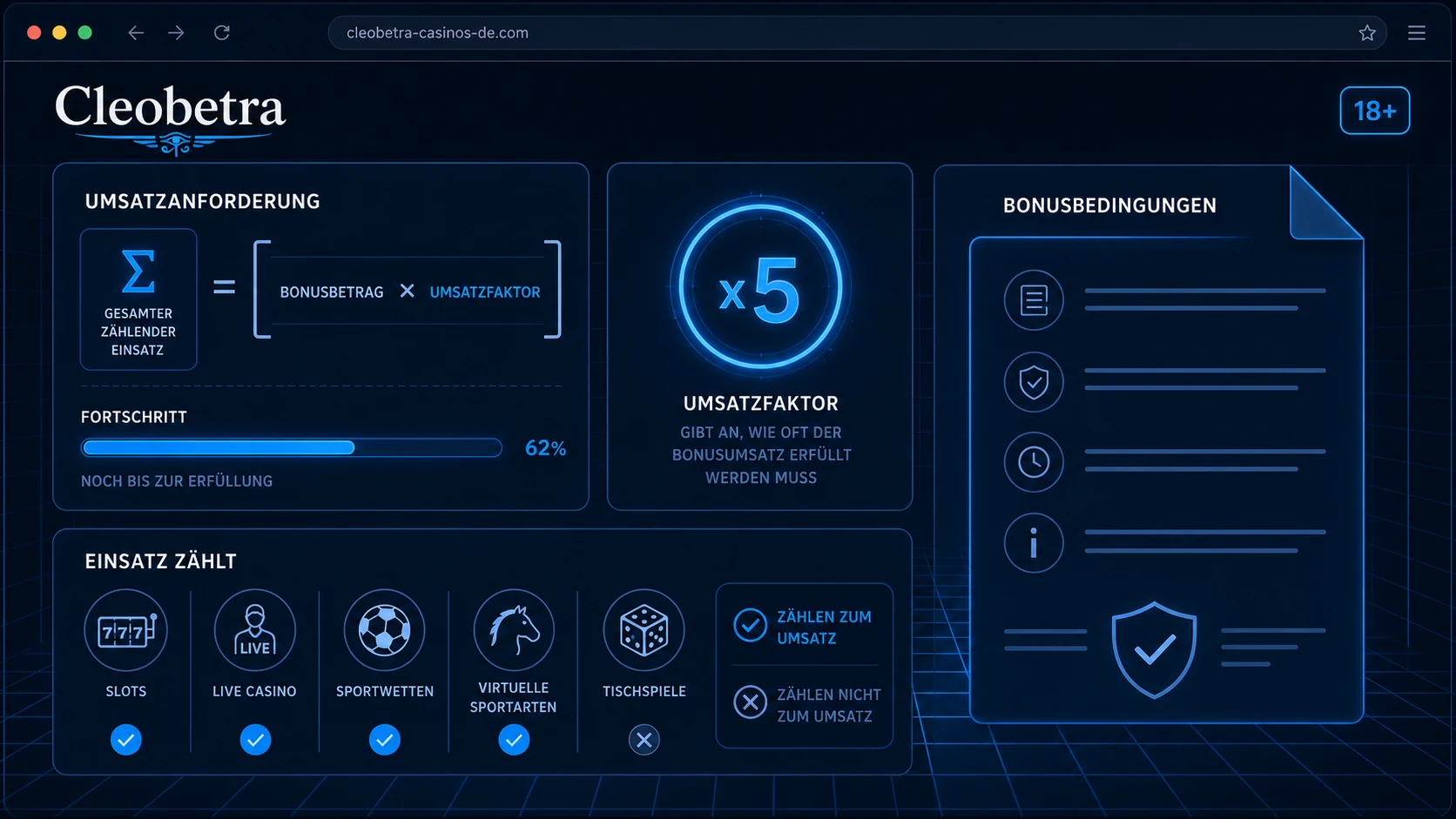
Task: Toggle the X mark under Tischspiele
Action: 644,740
